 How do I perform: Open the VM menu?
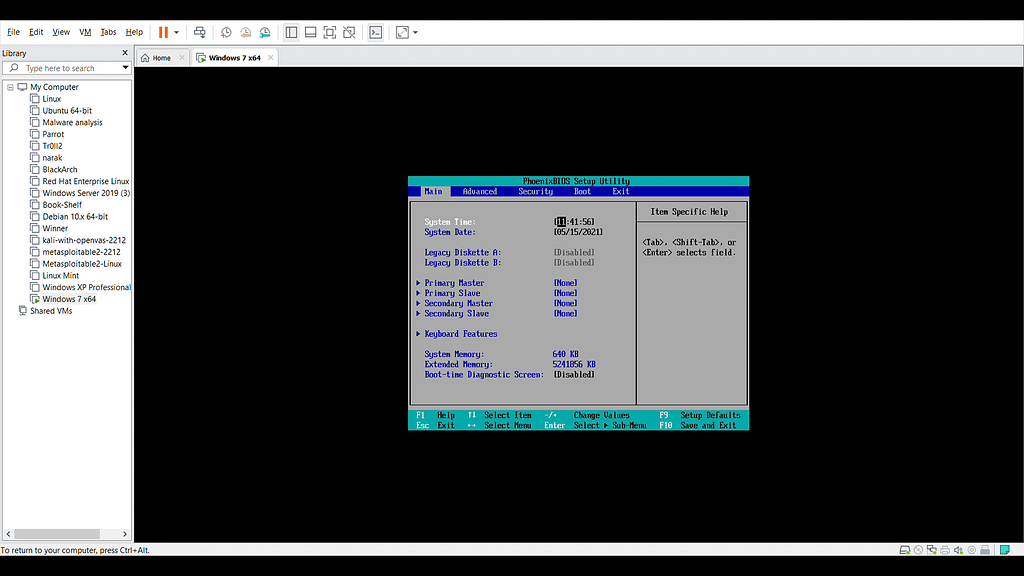click(85, 32)
